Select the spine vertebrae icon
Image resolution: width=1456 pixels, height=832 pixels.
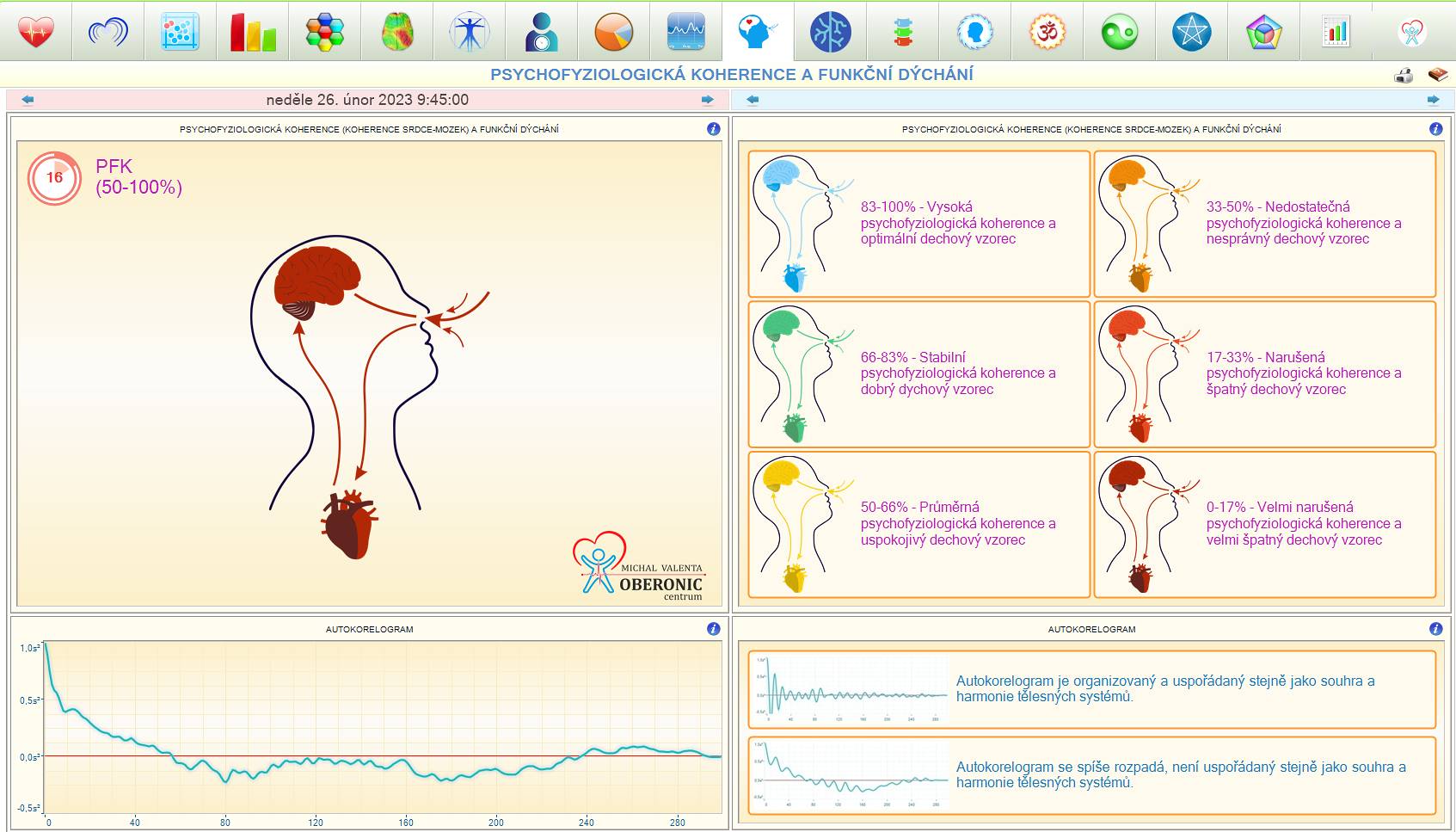903,32
